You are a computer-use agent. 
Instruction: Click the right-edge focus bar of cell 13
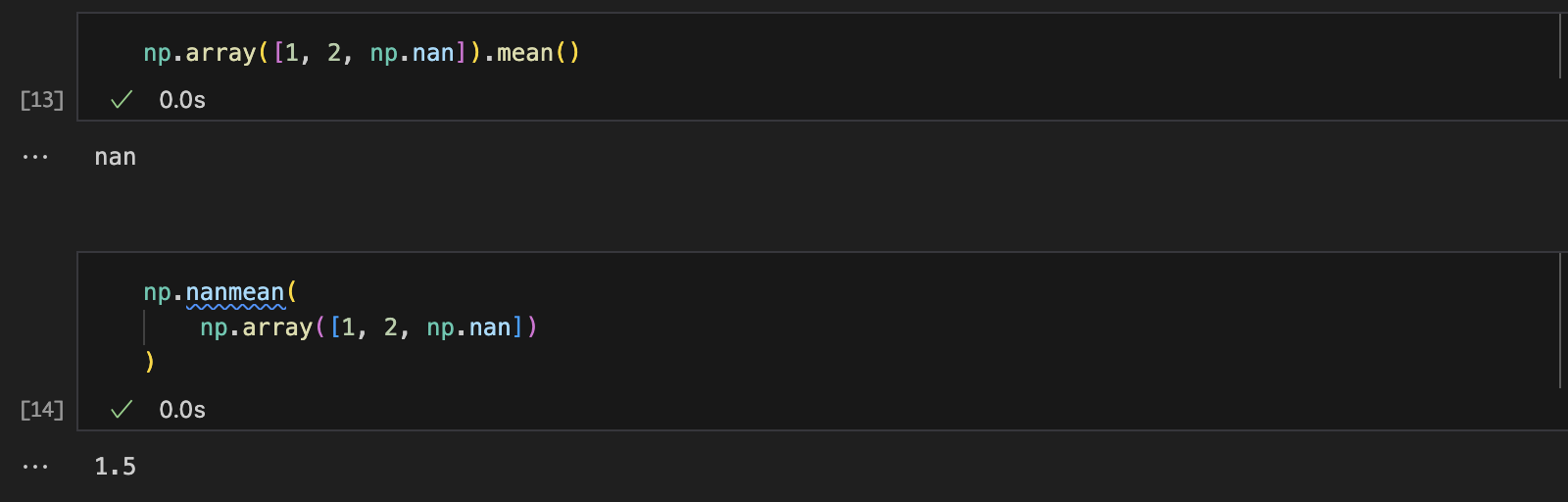click(x=1559, y=46)
